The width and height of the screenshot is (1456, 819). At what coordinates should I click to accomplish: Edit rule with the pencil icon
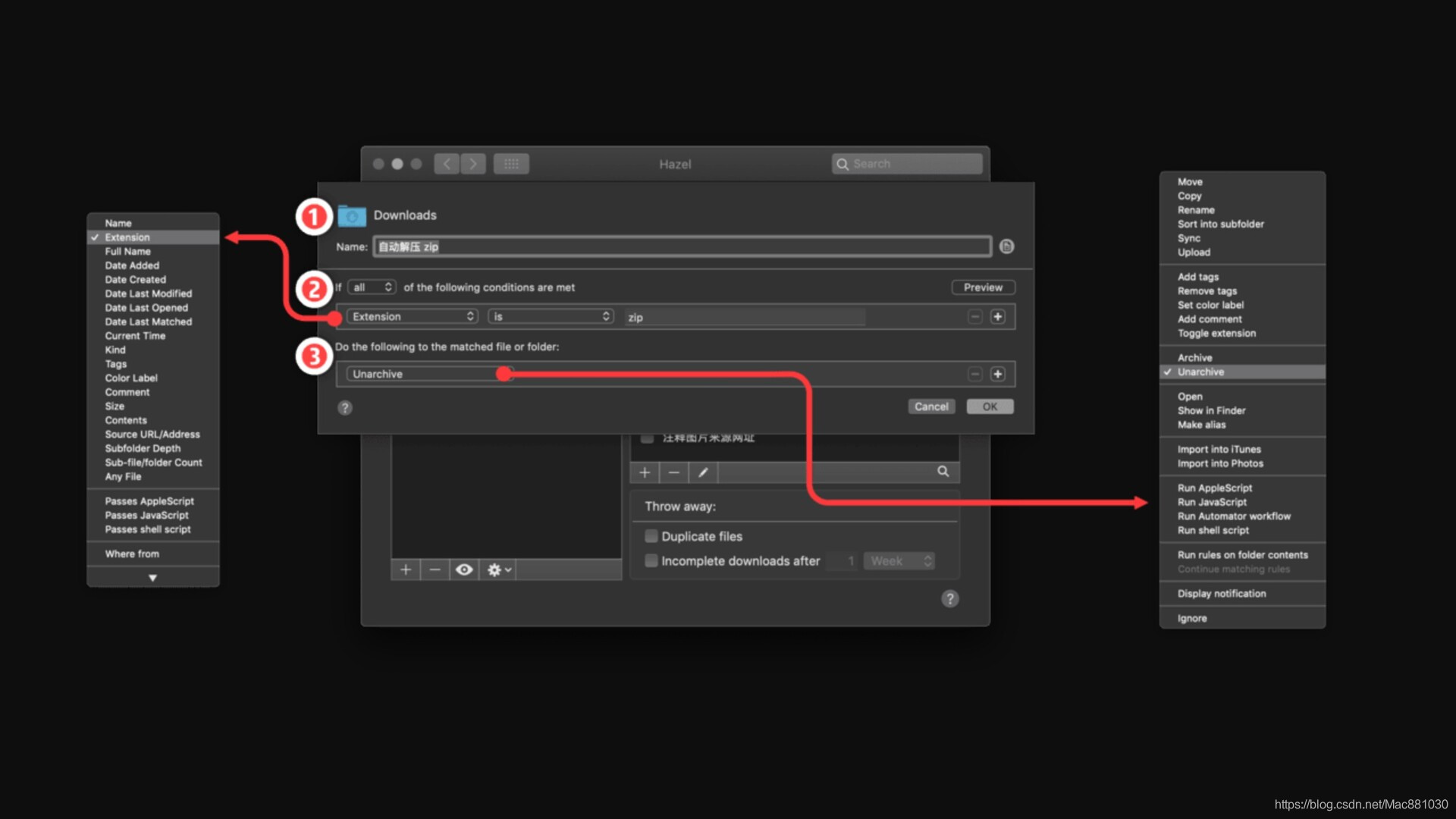703,472
